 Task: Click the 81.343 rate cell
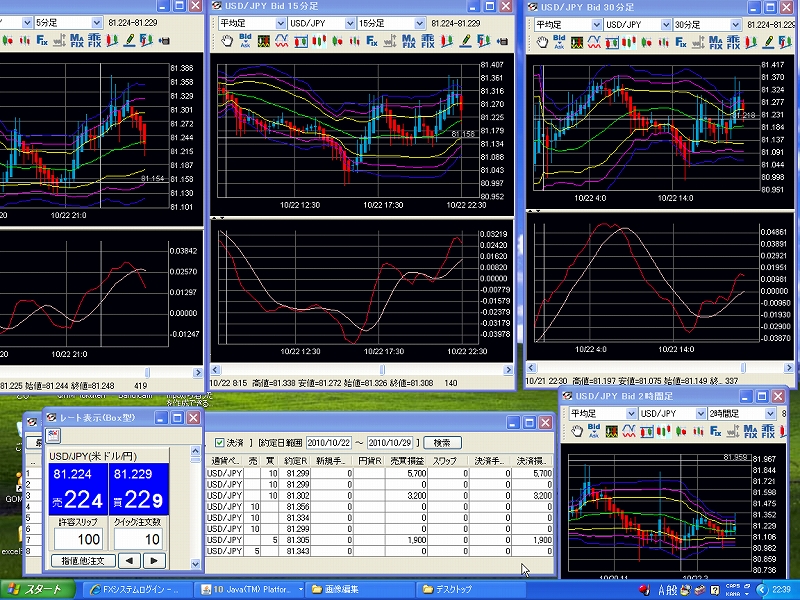click(x=295, y=551)
